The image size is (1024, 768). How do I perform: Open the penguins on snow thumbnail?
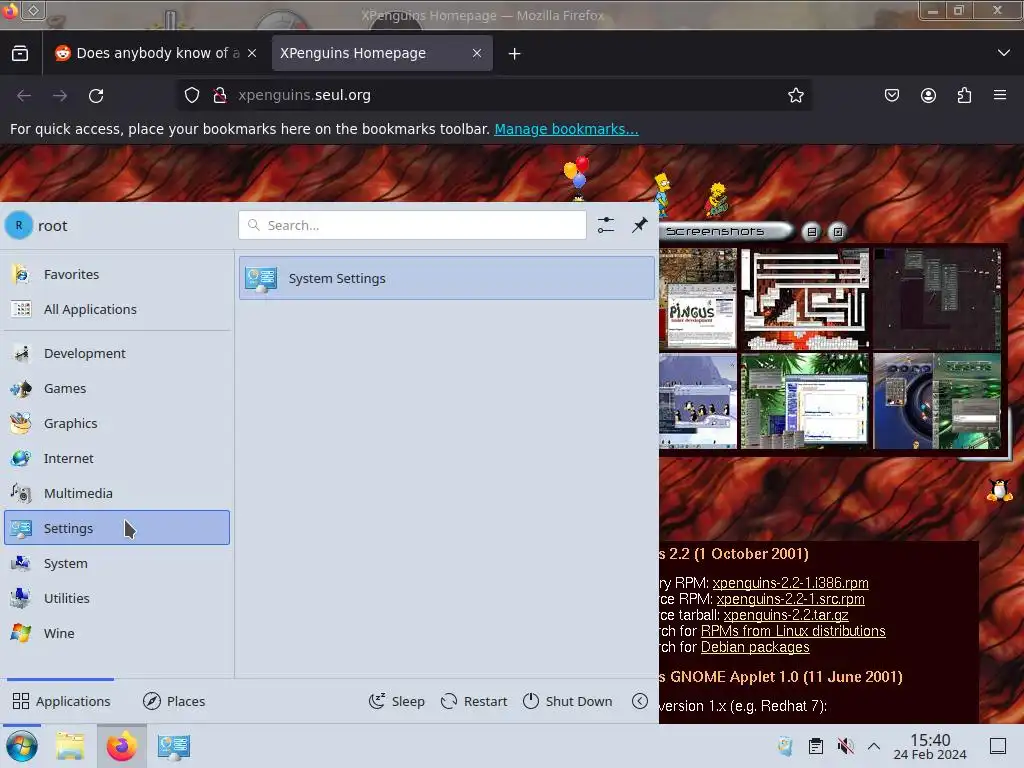pos(698,402)
